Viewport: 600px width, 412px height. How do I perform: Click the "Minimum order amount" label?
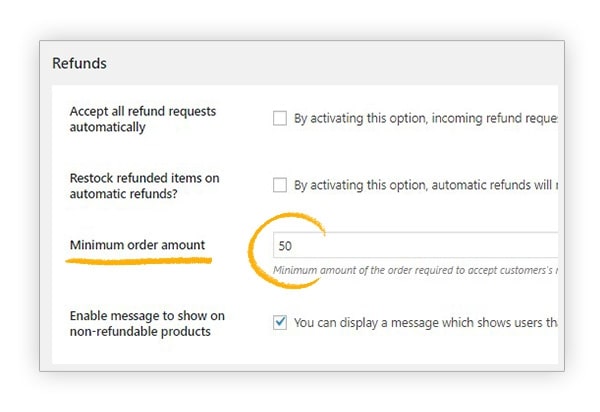click(x=137, y=245)
